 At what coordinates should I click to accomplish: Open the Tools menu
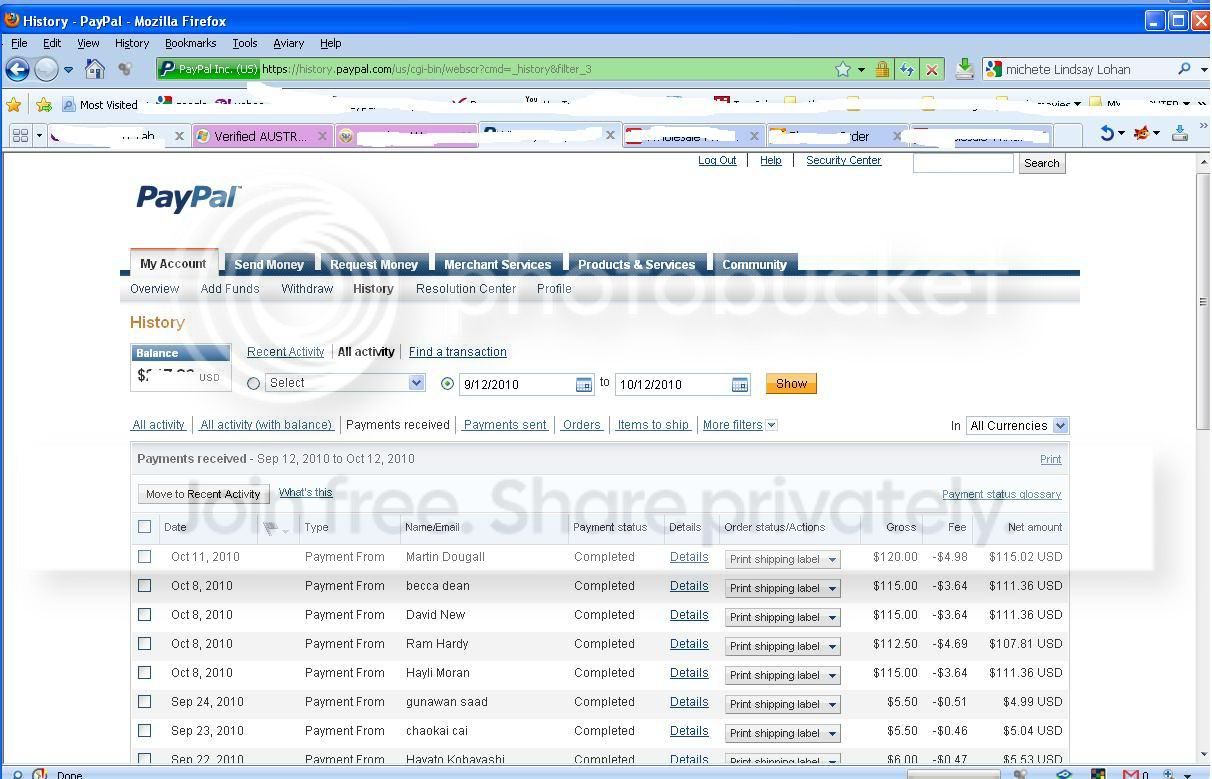tap(244, 43)
